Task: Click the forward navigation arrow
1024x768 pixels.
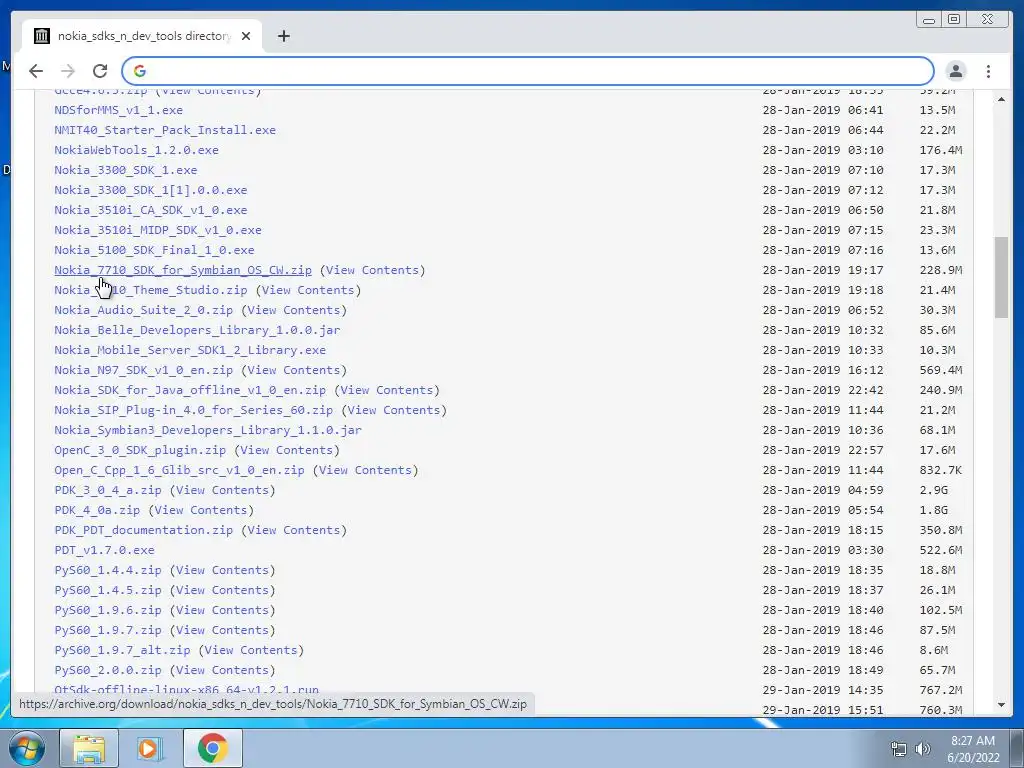Action: pos(68,71)
